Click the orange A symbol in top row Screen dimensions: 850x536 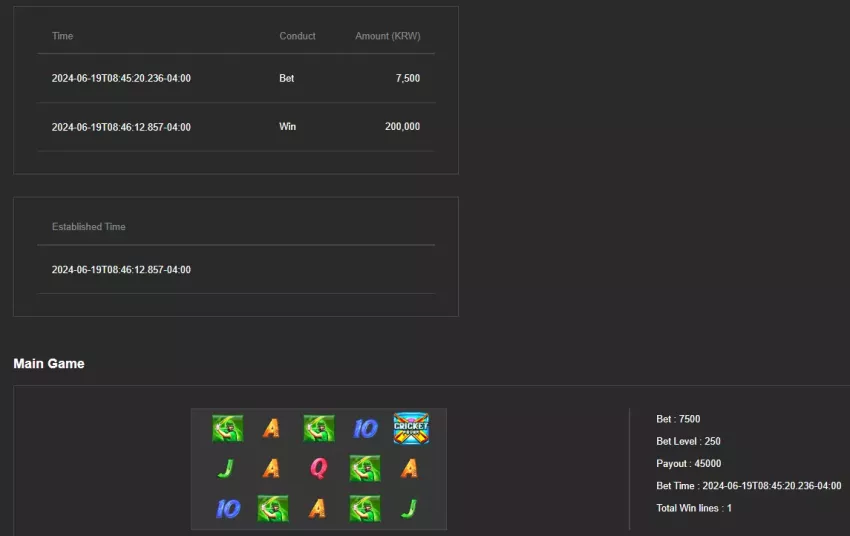(x=271, y=428)
